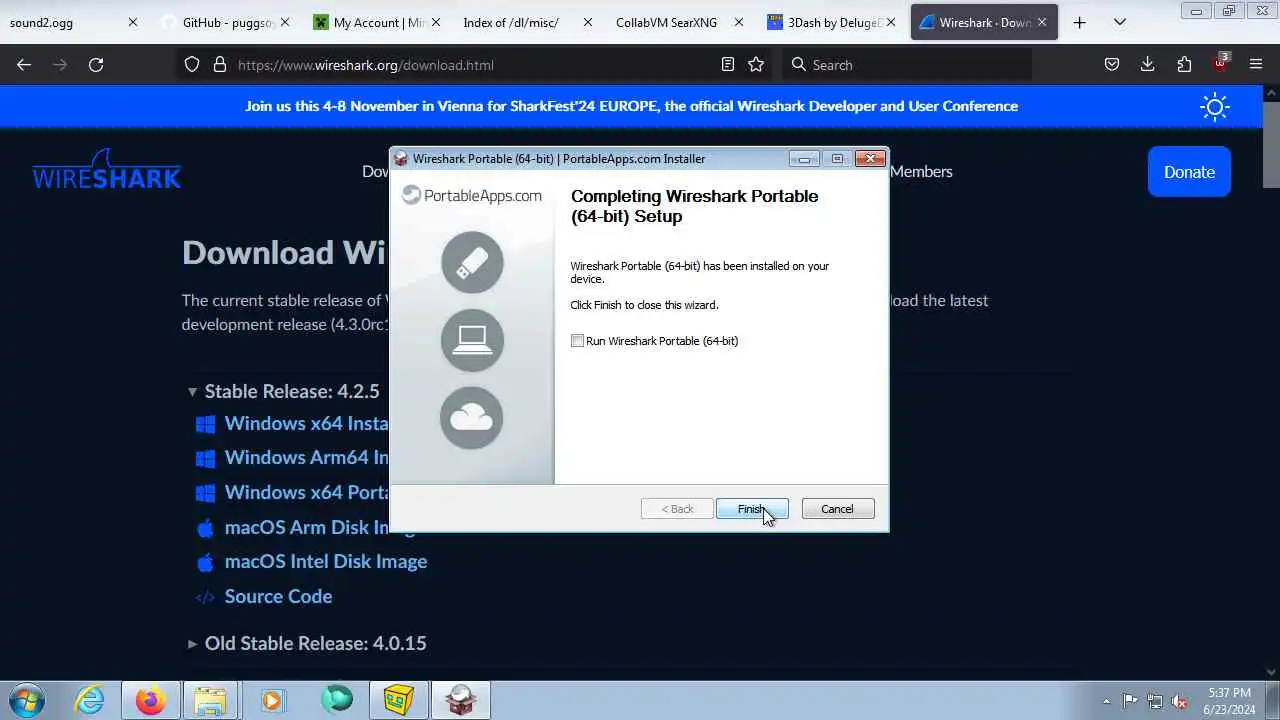Click the Windows logo beside Windows x64 Installer
This screenshot has height=720, width=1280.
pyautogui.click(x=205, y=424)
